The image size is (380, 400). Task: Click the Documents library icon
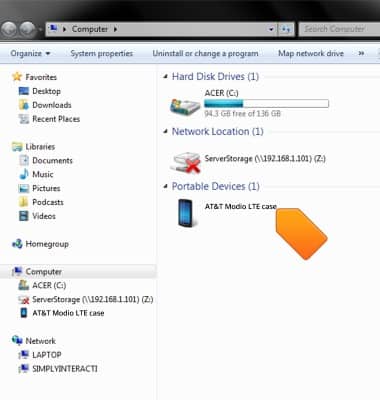click(x=24, y=161)
